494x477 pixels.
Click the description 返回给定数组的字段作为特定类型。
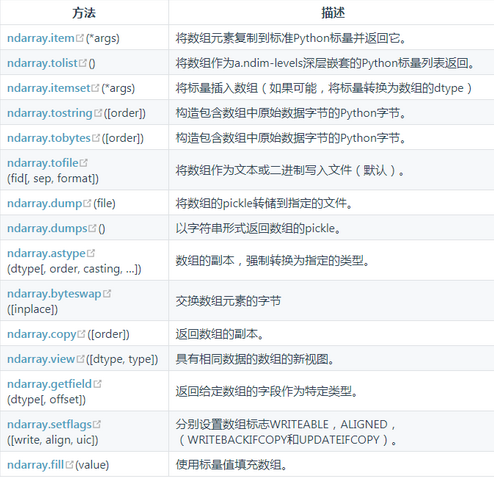(267, 391)
